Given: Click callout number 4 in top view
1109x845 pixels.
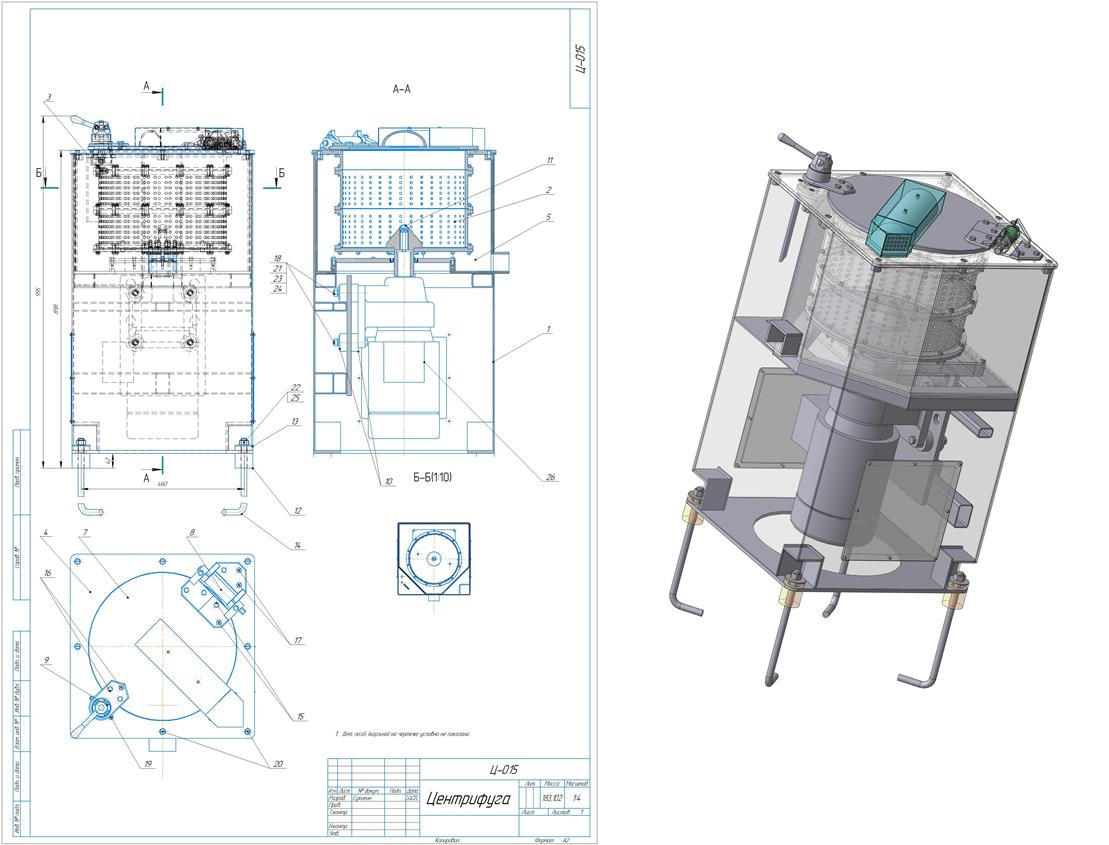Looking at the screenshot, I should 45,532.
